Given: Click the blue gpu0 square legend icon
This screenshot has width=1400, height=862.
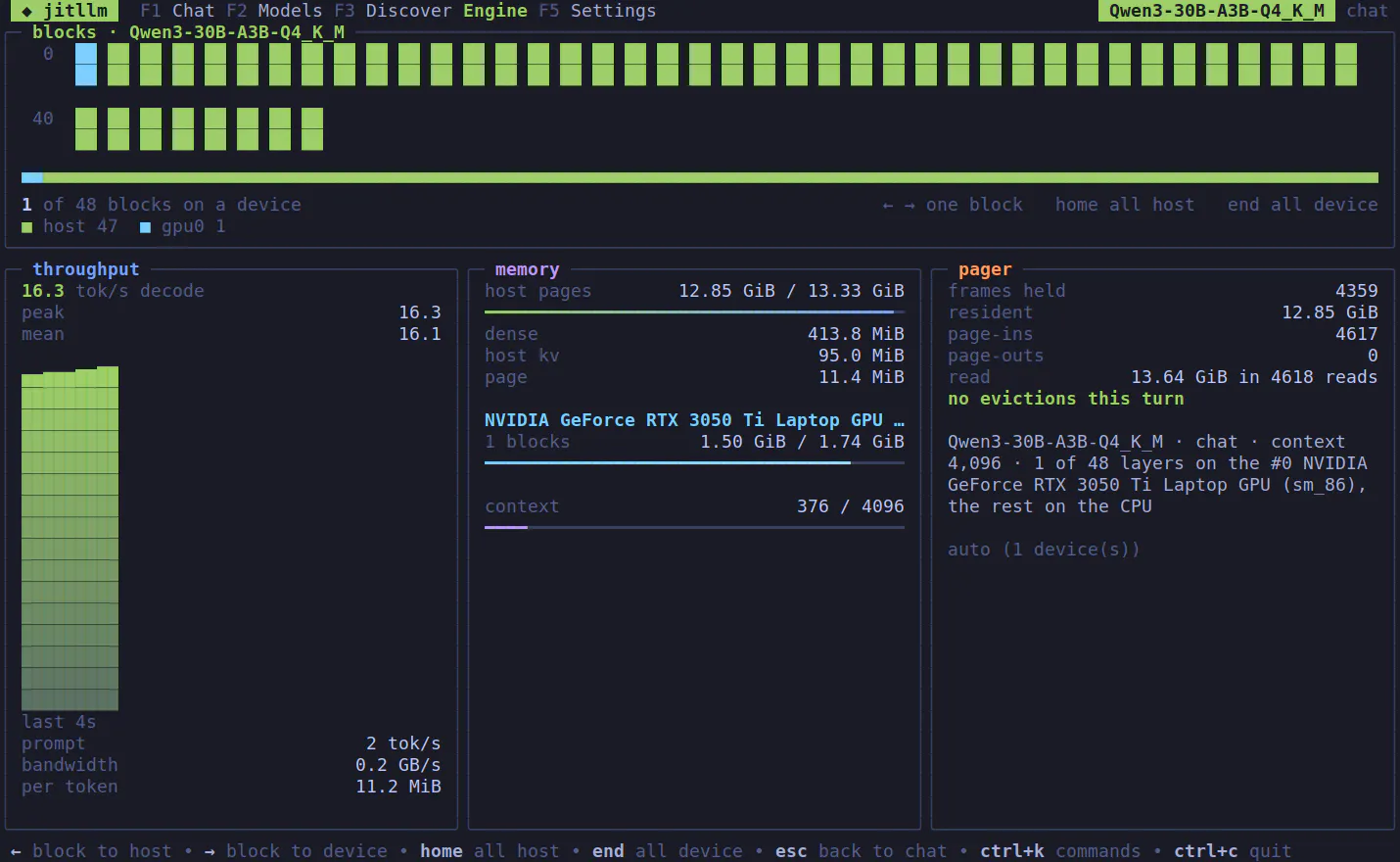Looking at the screenshot, I should point(145,227).
